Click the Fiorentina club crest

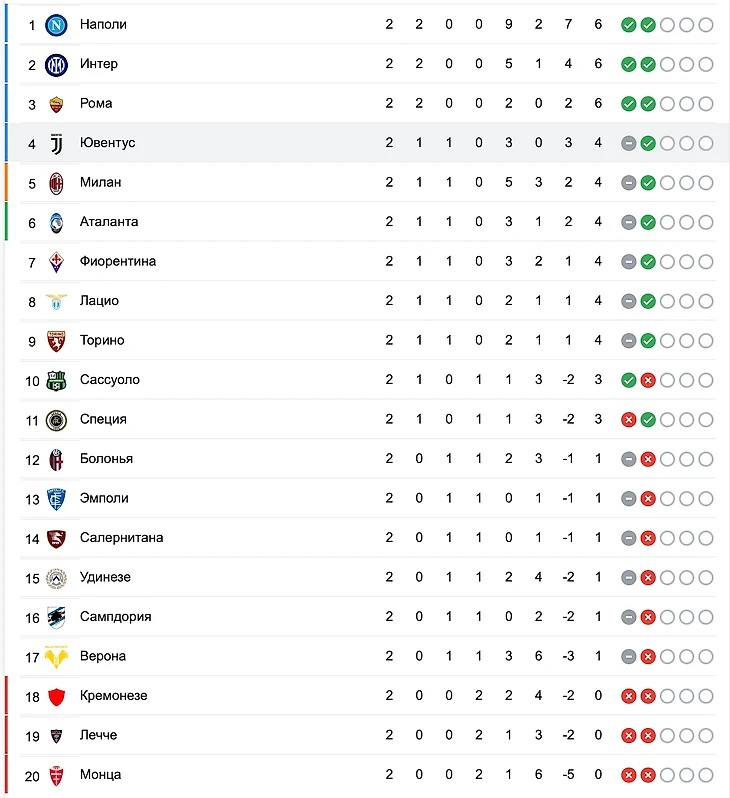(x=56, y=261)
